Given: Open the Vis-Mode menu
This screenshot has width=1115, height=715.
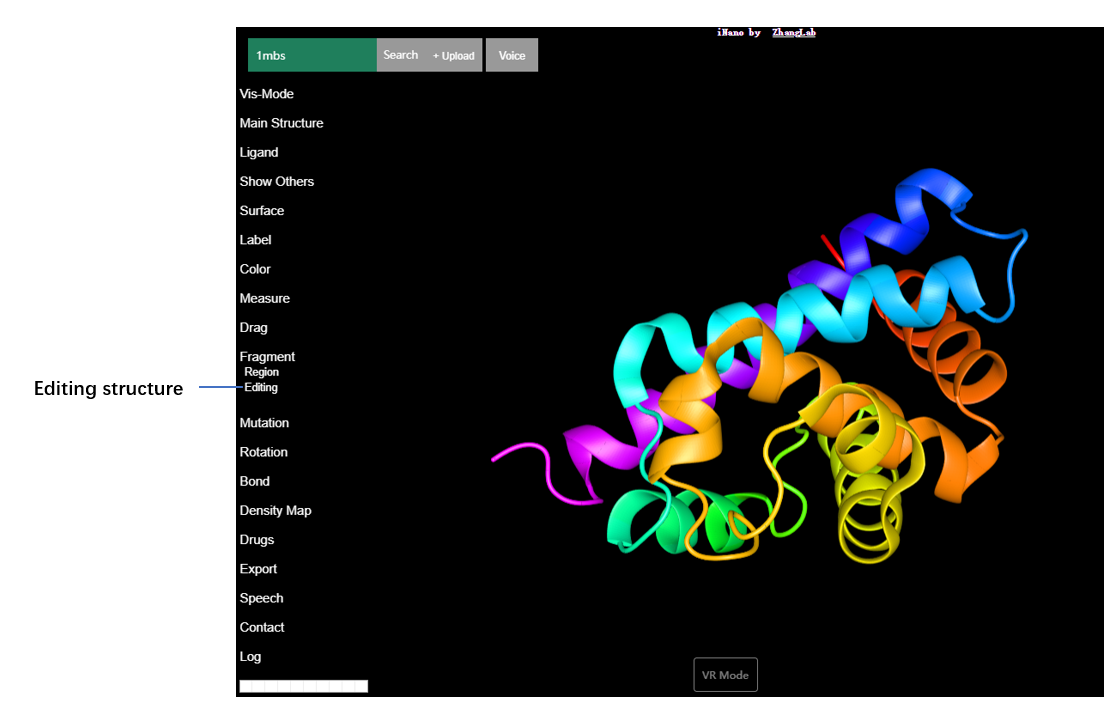Looking at the screenshot, I should (x=267, y=94).
